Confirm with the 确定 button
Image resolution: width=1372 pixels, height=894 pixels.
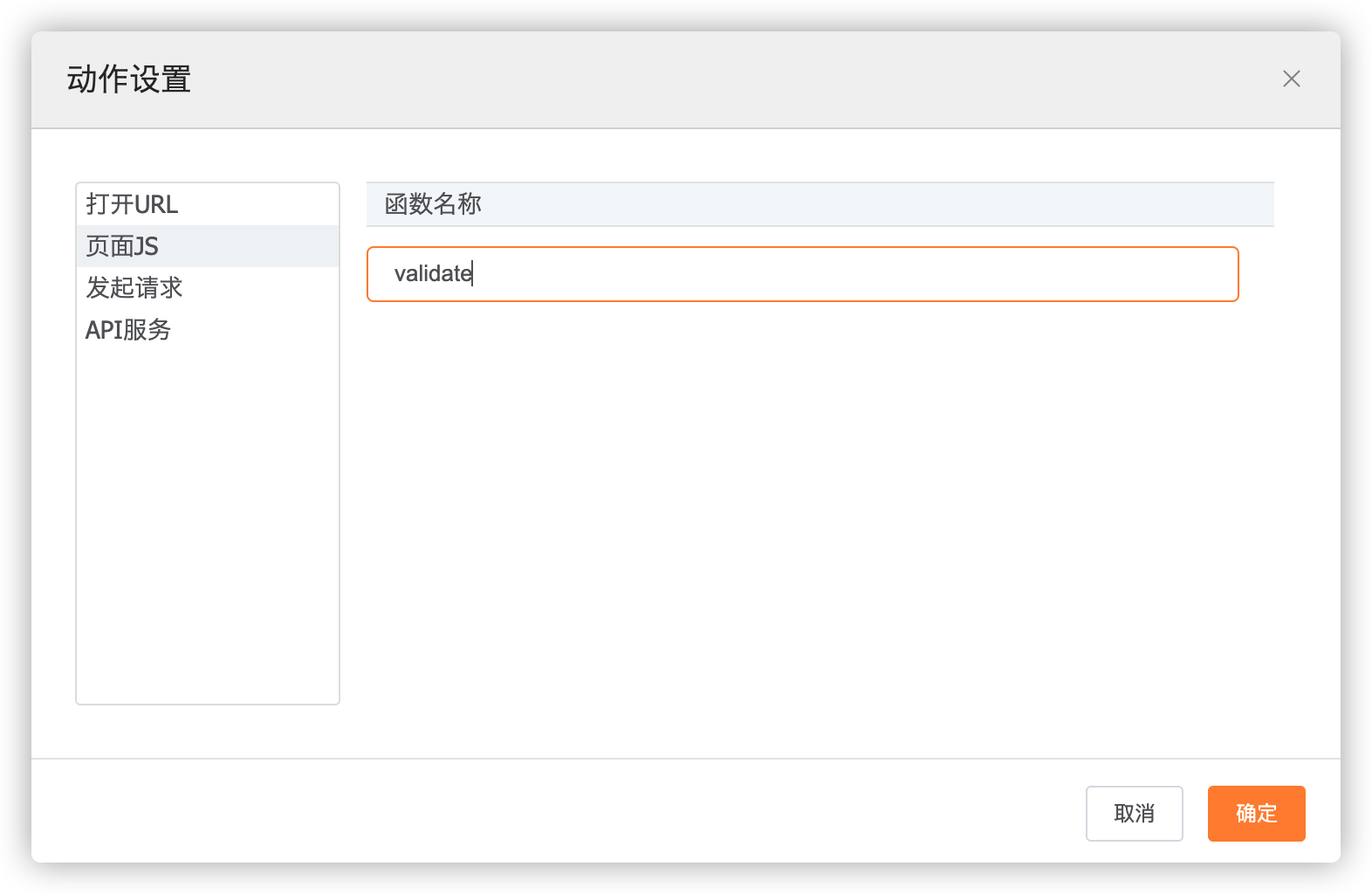click(1256, 814)
